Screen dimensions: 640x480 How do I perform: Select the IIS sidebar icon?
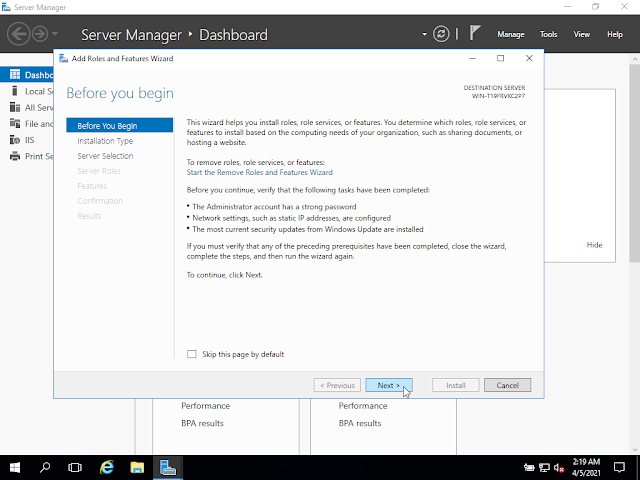coord(15,140)
